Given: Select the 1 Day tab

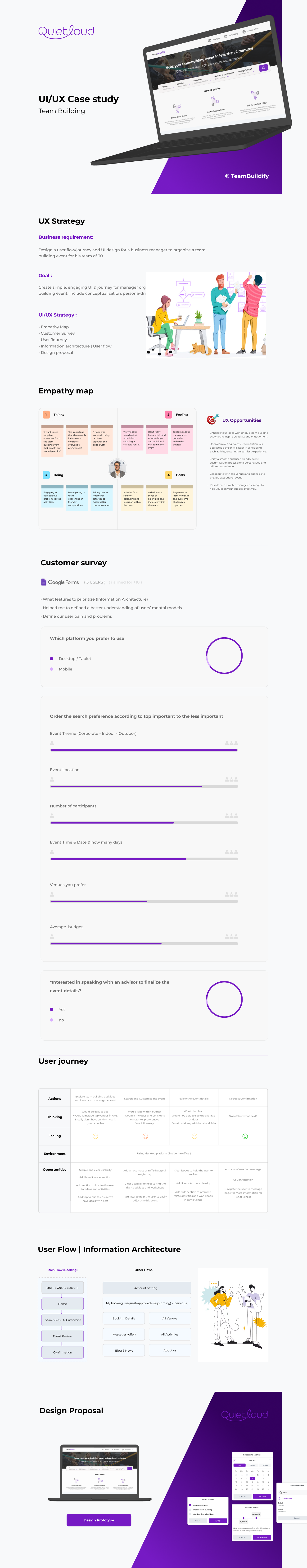Looking at the screenshot, I should tap(239, 1465).
